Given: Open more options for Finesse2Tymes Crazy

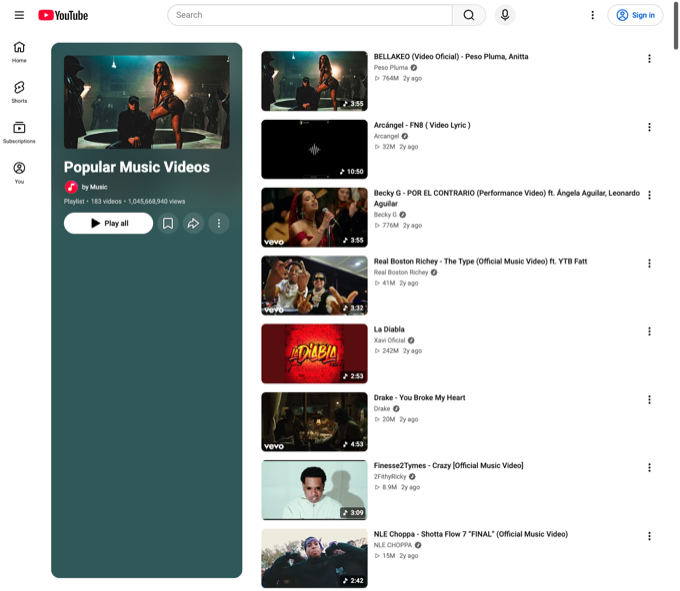Looking at the screenshot, I should pyautogui.click(x=649, y=467).
